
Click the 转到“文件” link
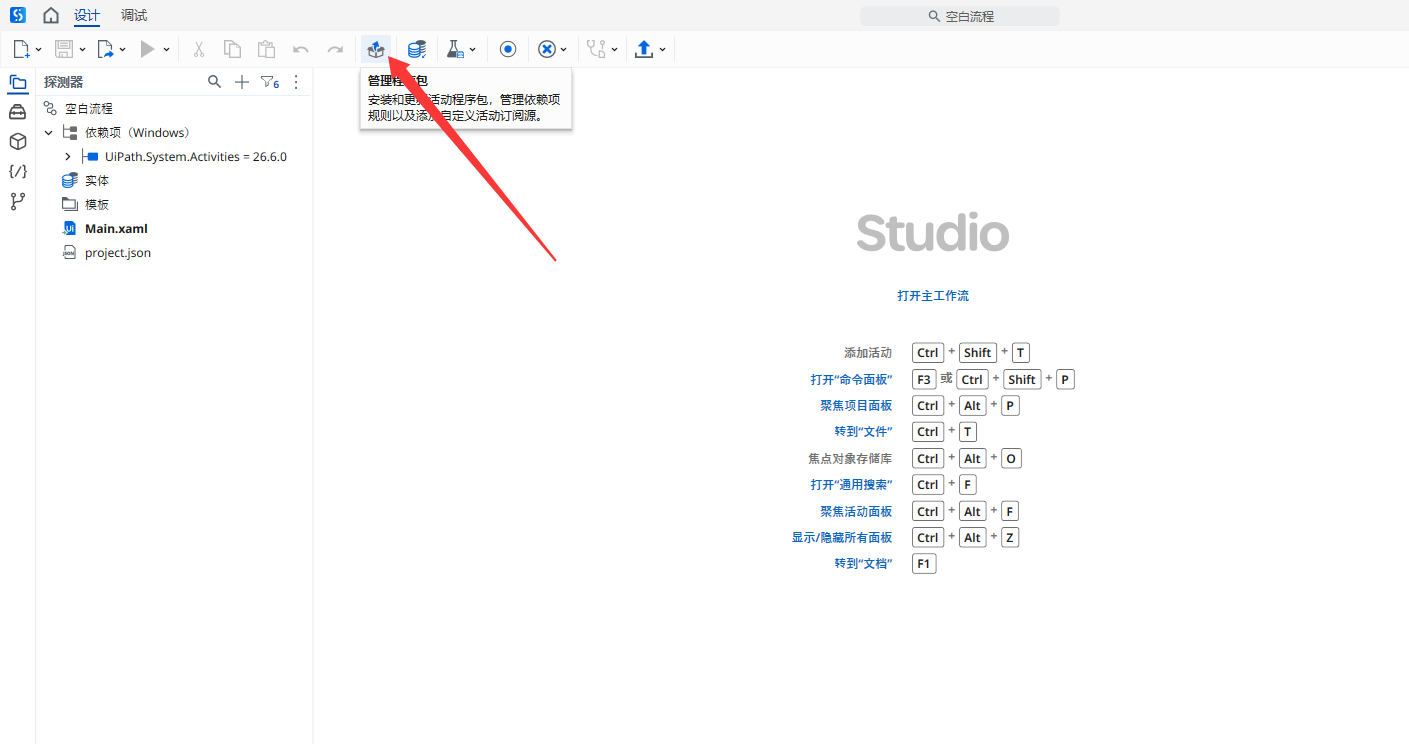click(863, 432)
